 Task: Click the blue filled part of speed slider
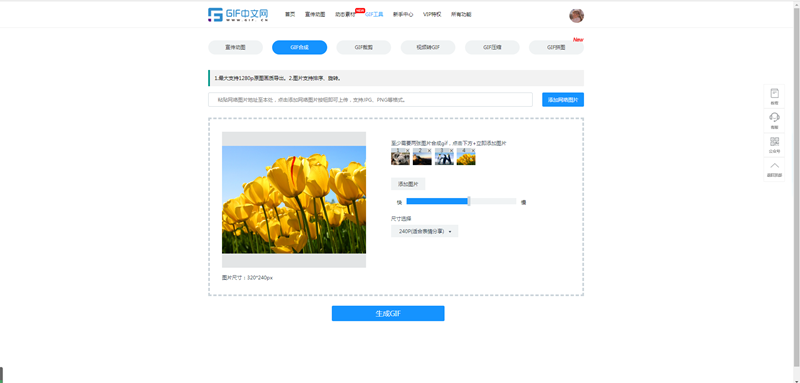437,201
